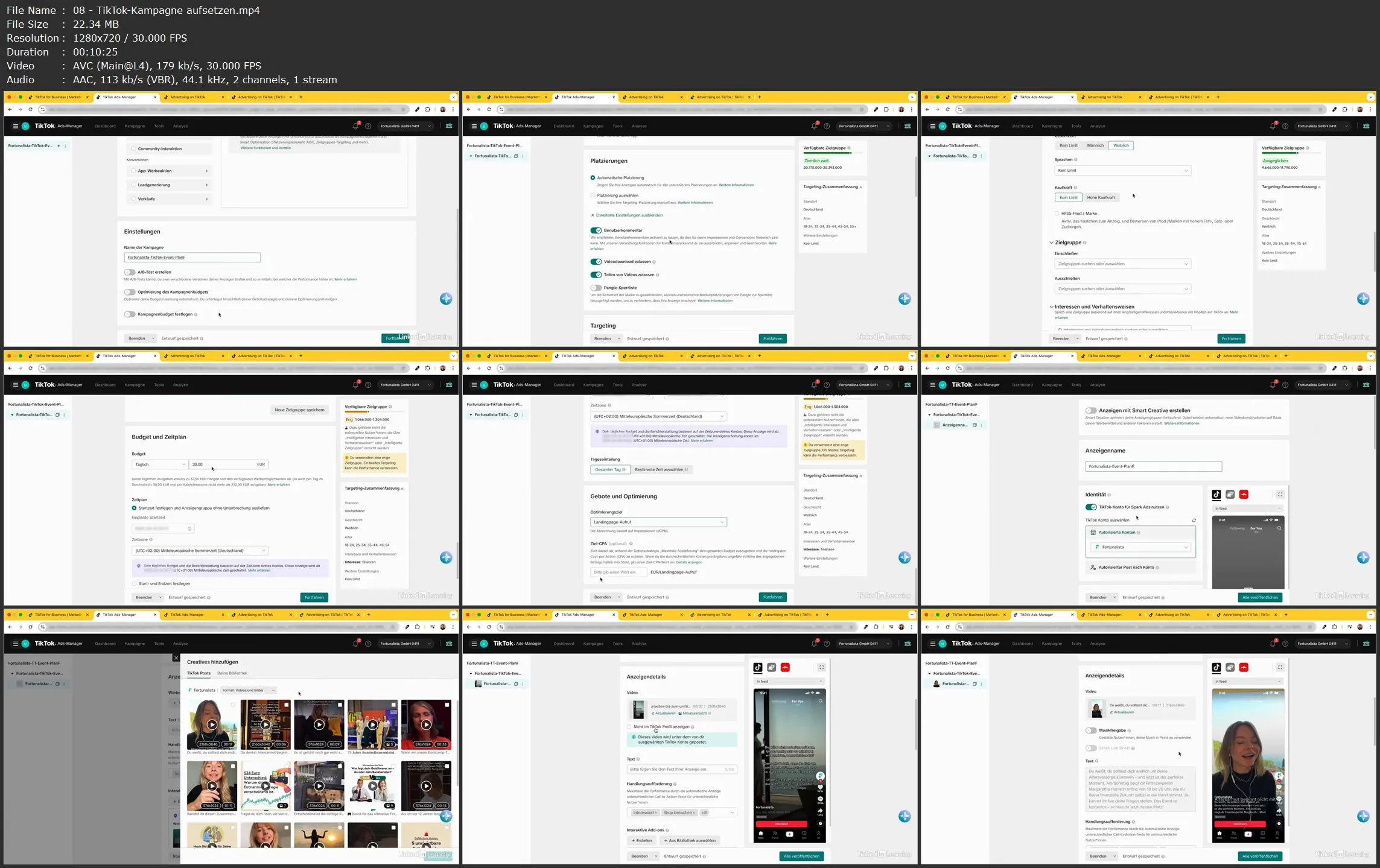Click the Miniaturansicht image icon link
1380x868 pixels.
[693, 713]
